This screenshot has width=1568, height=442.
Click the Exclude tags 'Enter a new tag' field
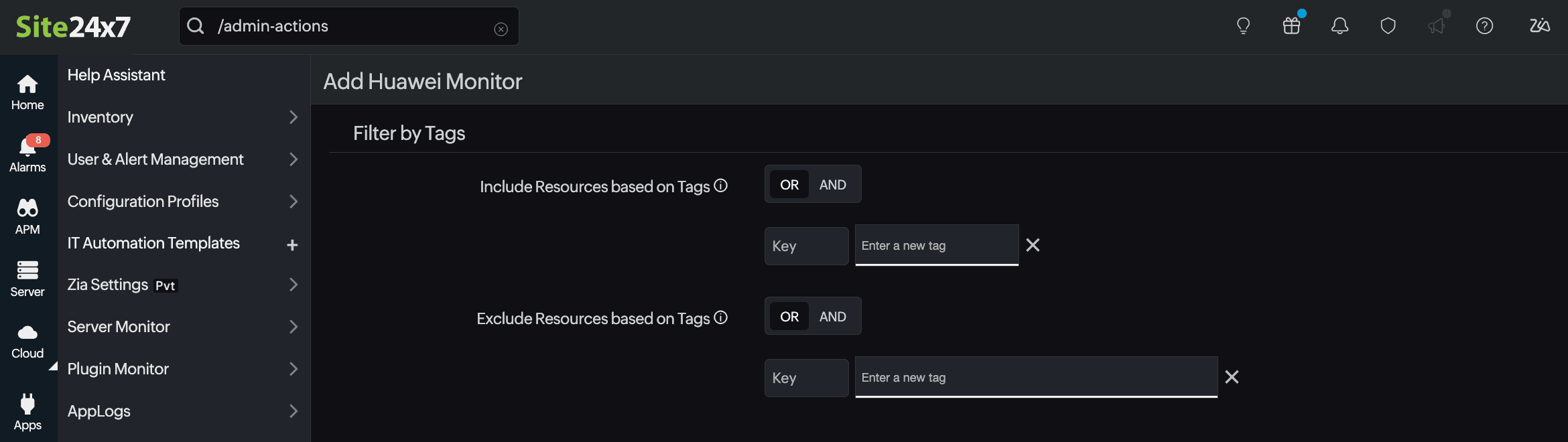click(x=1035, y=378)
